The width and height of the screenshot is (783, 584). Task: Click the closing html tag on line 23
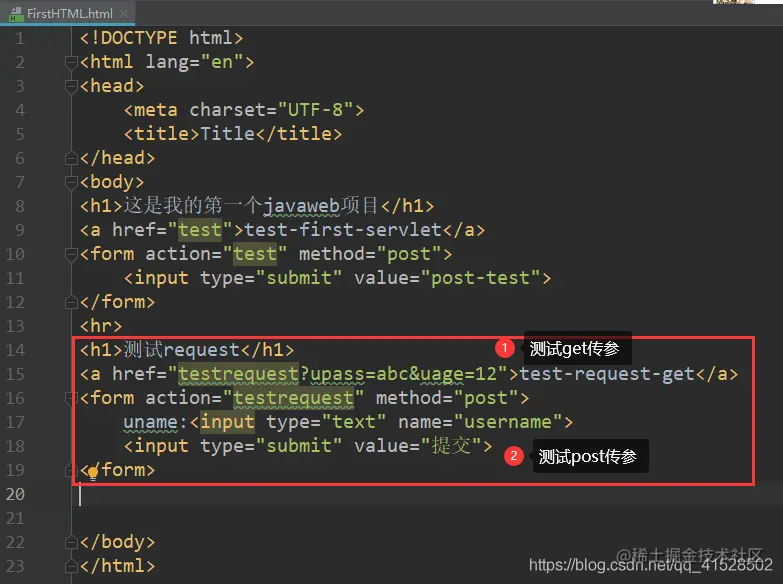click(x=117, y=566)
